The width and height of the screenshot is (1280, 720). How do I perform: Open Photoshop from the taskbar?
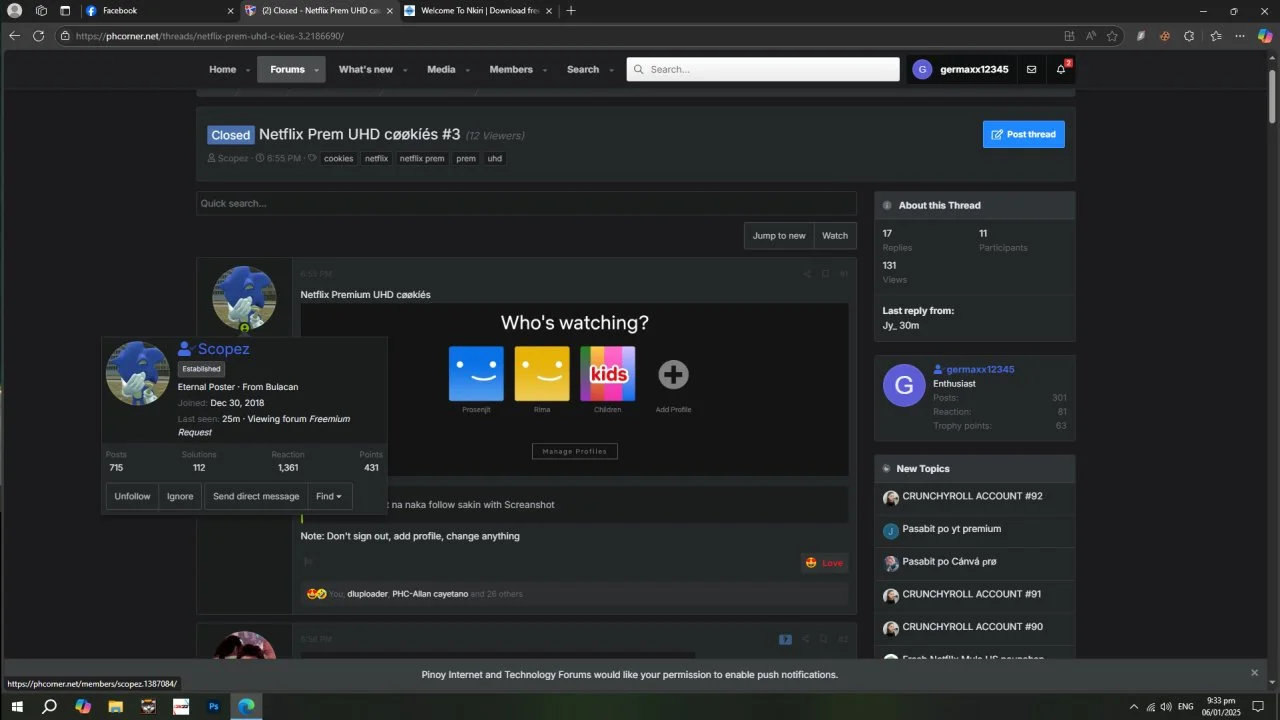tap(213, 706)
